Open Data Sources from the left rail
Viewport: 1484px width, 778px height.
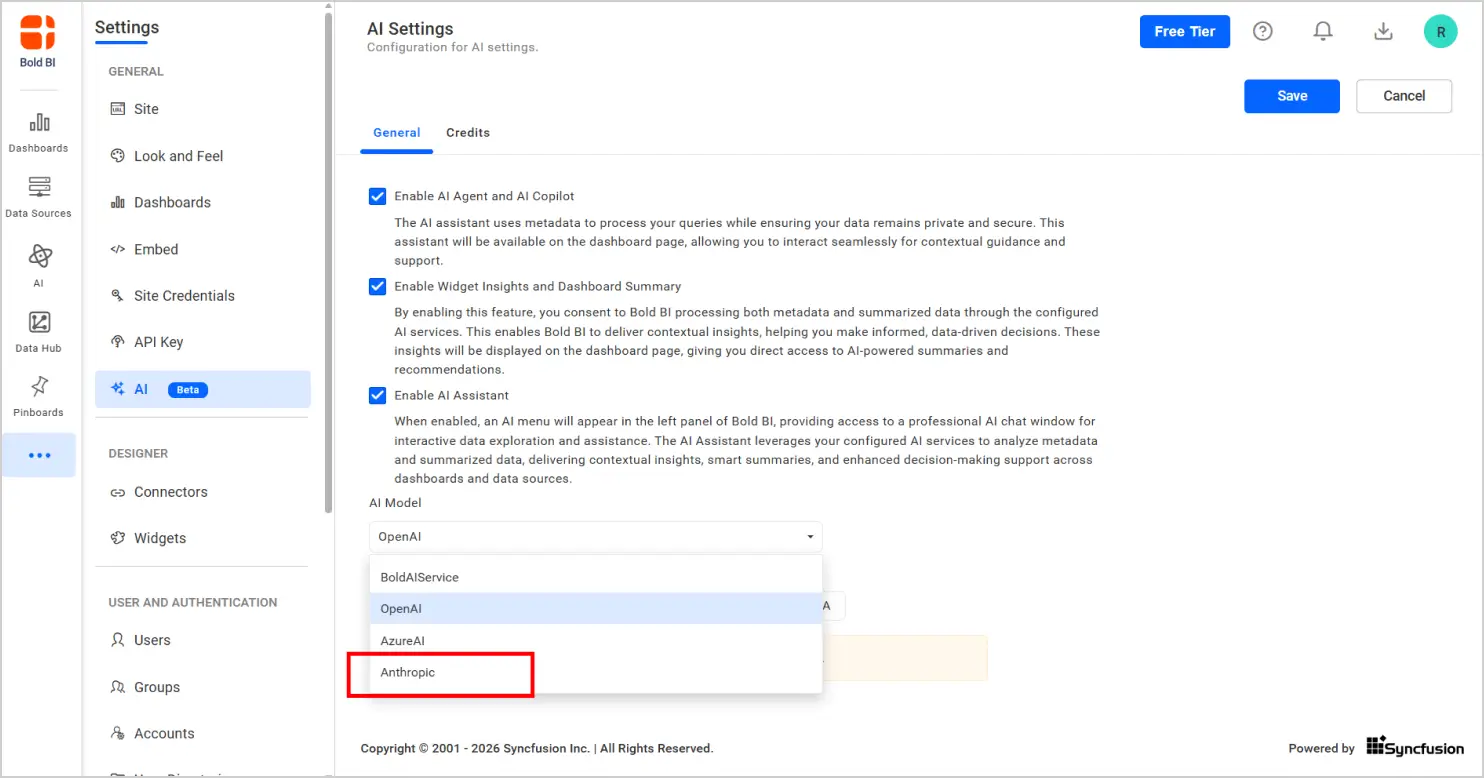tap(38, 197)
